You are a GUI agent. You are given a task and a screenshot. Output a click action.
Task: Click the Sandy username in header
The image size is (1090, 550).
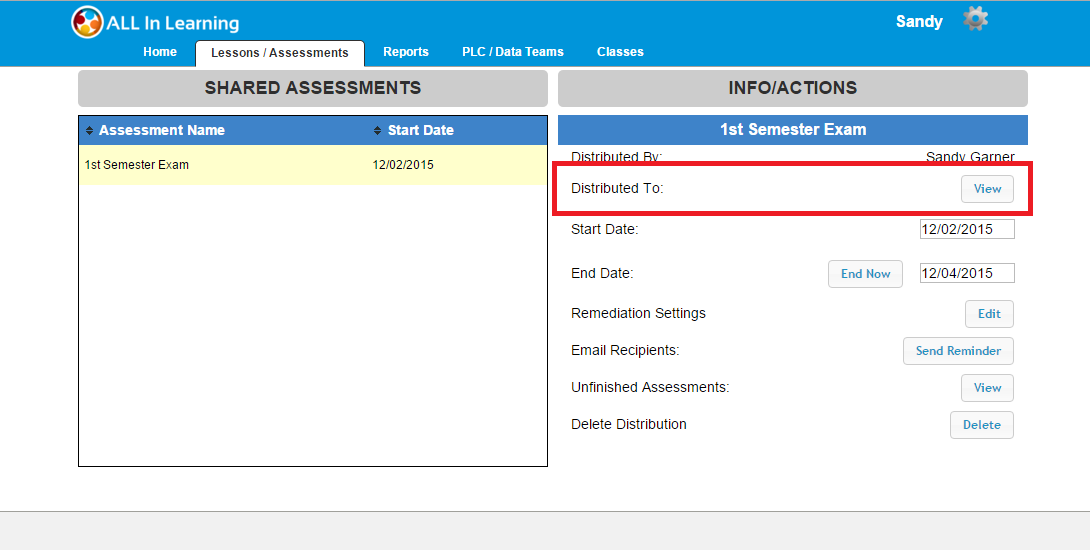click(x=919, y=21)
